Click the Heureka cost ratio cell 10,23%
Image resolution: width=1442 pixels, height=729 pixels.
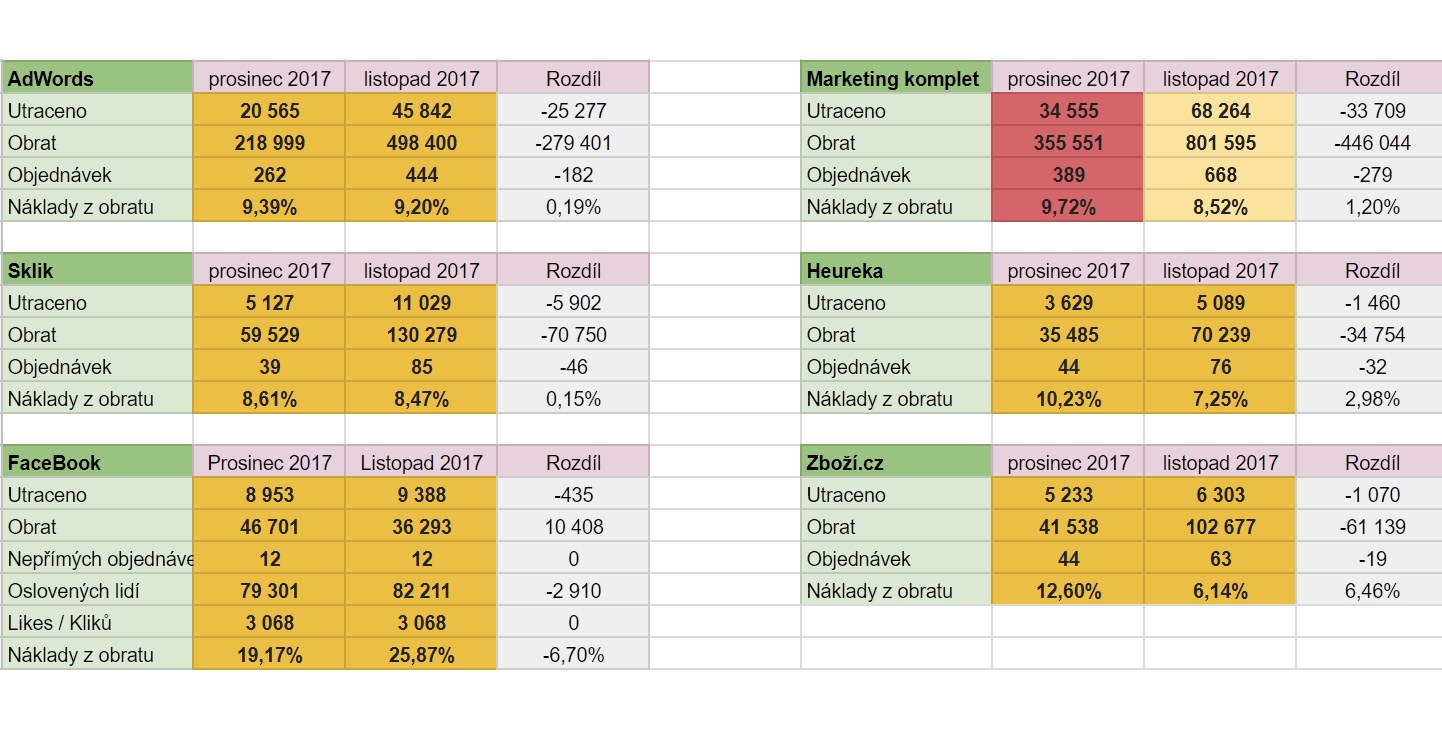coord(1068,398)
